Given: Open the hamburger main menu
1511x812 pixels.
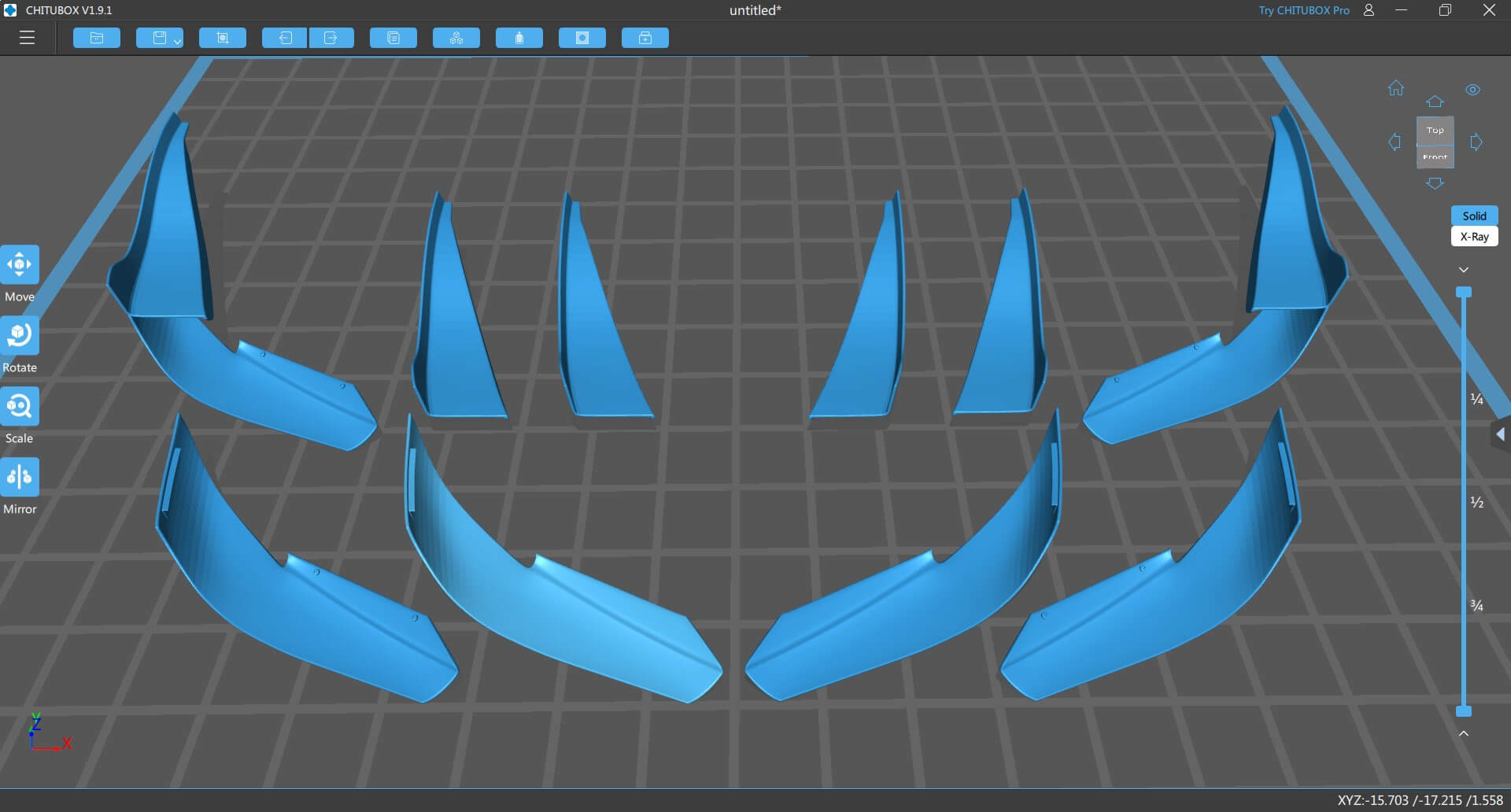Looking at the screenshot, I should tap(28, 38).
